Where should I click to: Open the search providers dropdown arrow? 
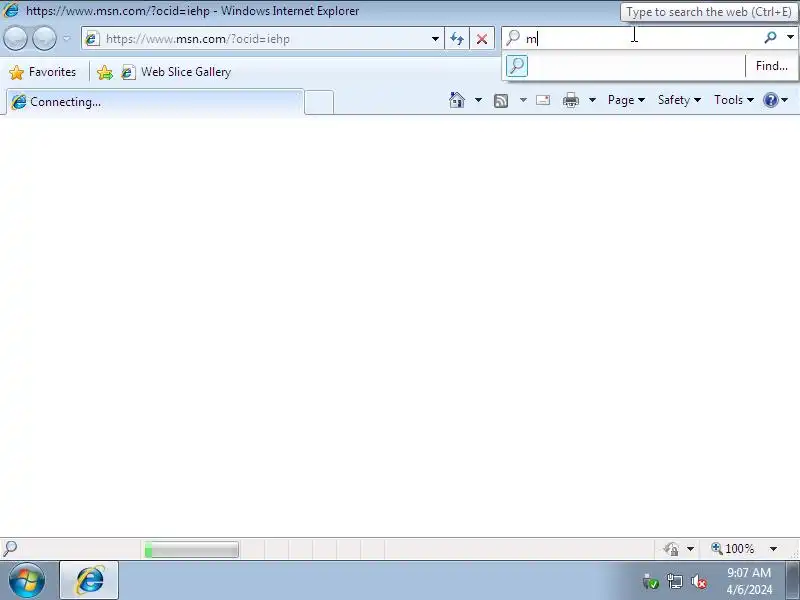tap(790, 37)
